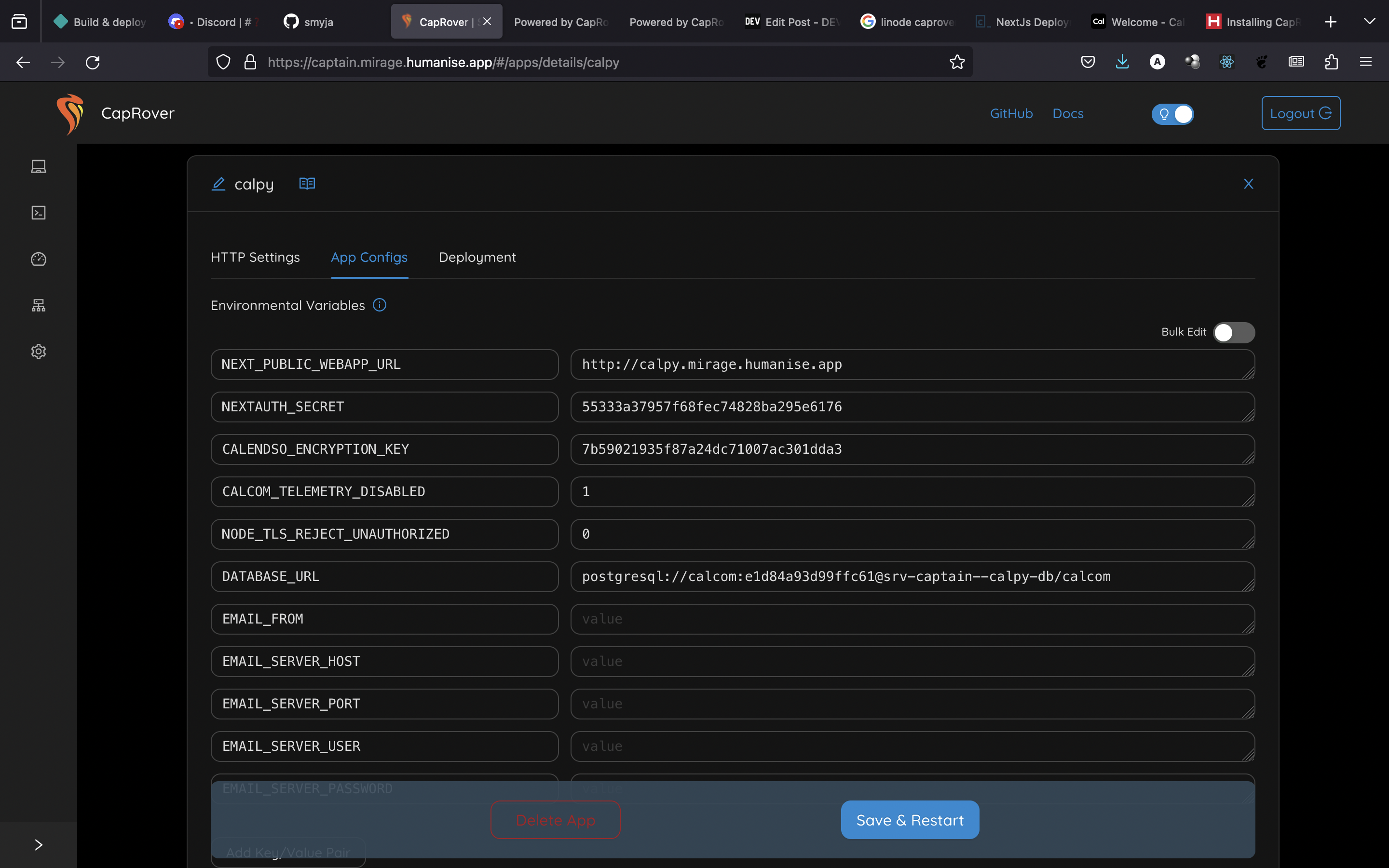1389x868 pixels.
Task: Open the Settings gear icon in sidebar
Action: point(39,352)
